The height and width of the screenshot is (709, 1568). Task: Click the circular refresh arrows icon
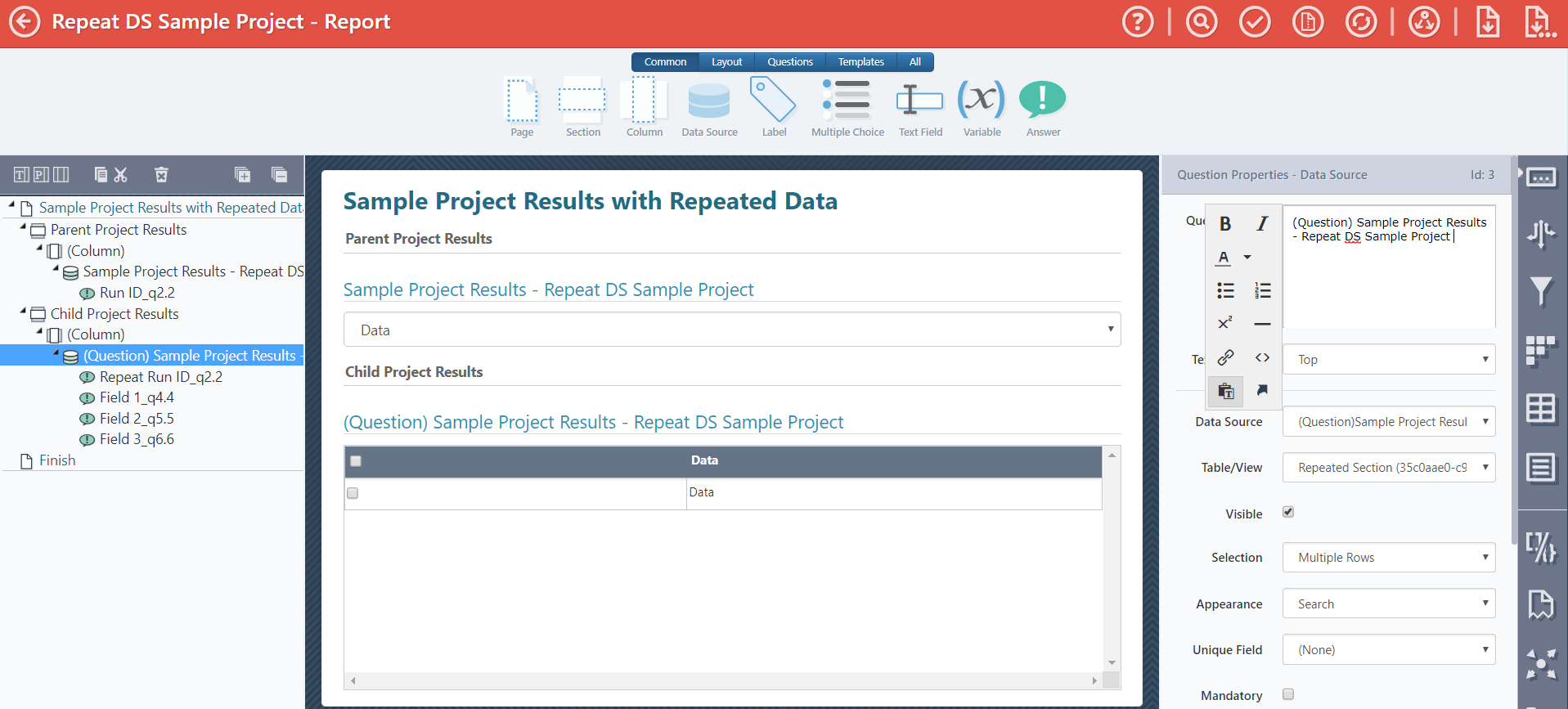point(1361,22)
